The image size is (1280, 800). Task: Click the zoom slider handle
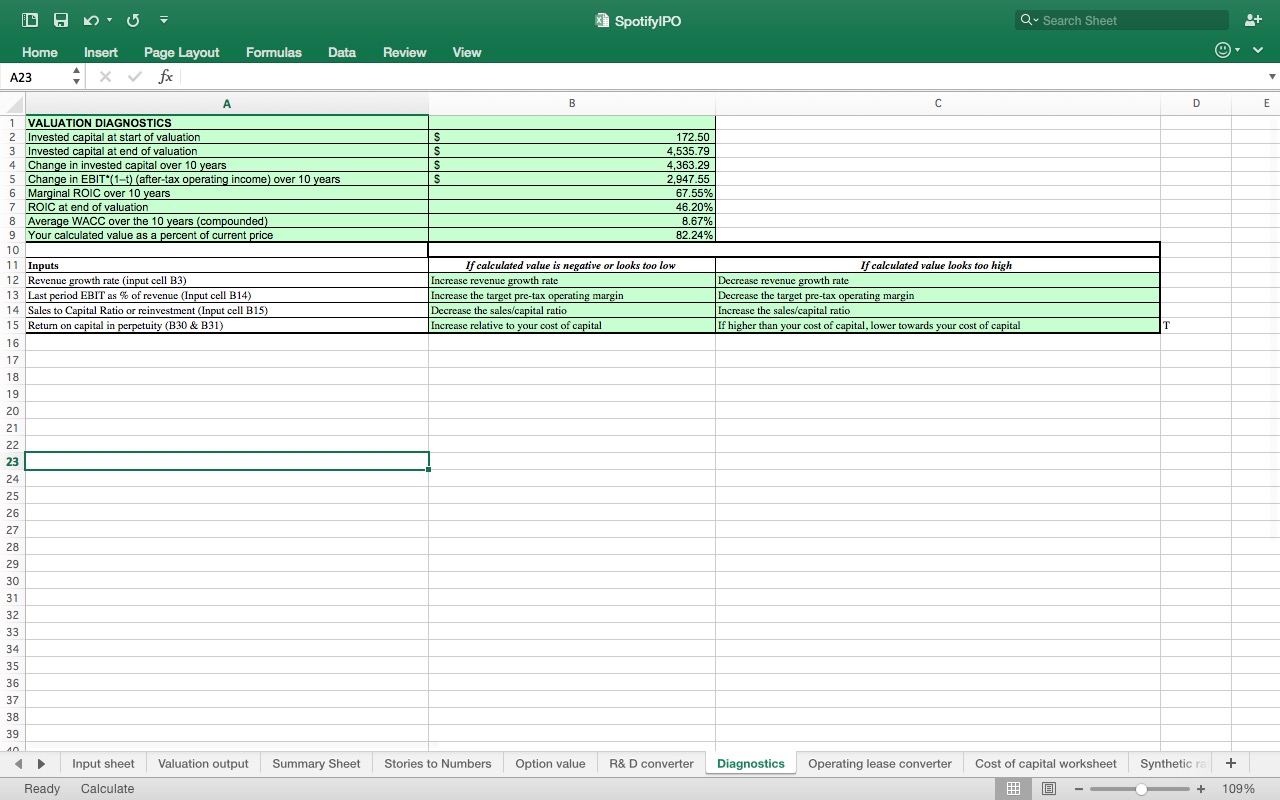1141,789
